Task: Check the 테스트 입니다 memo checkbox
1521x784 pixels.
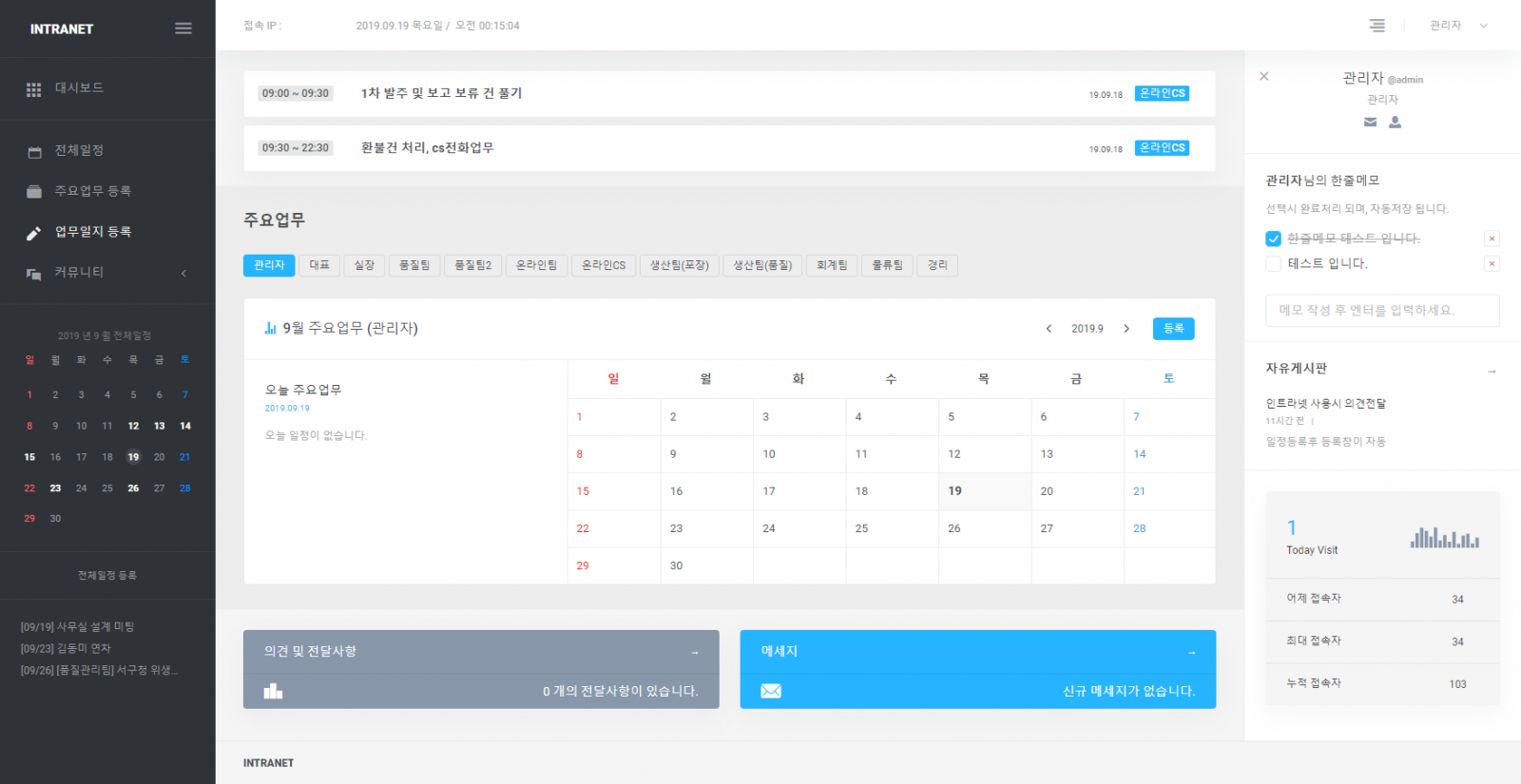Action: tap(1273, 264)
